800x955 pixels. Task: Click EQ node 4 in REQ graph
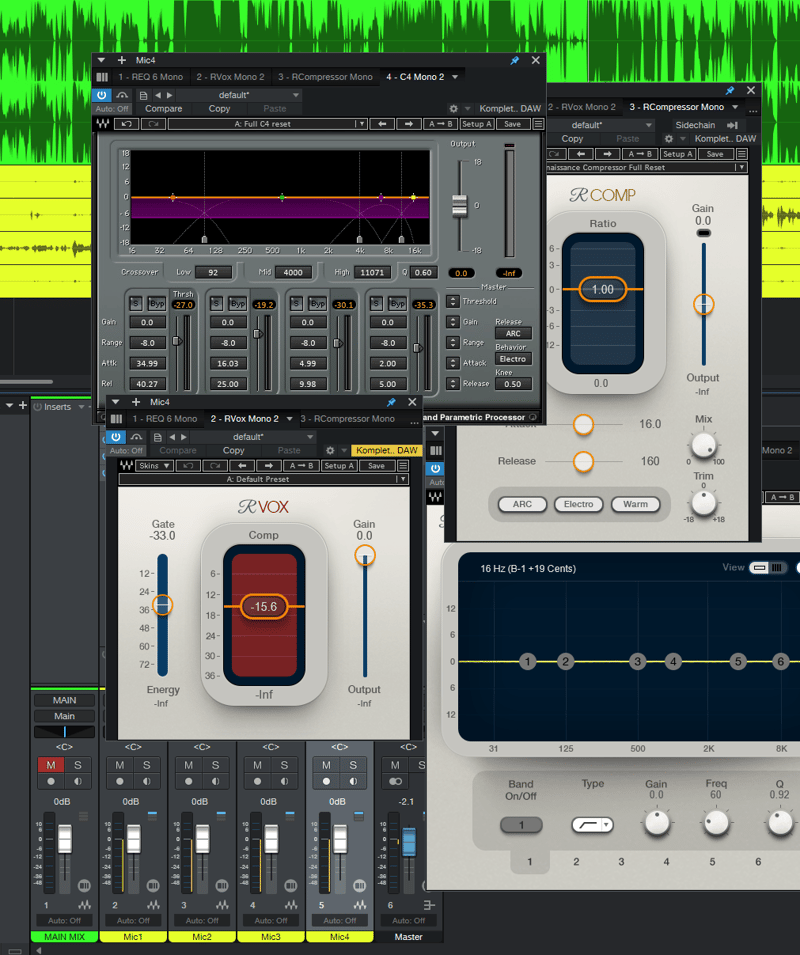[673, 661]
